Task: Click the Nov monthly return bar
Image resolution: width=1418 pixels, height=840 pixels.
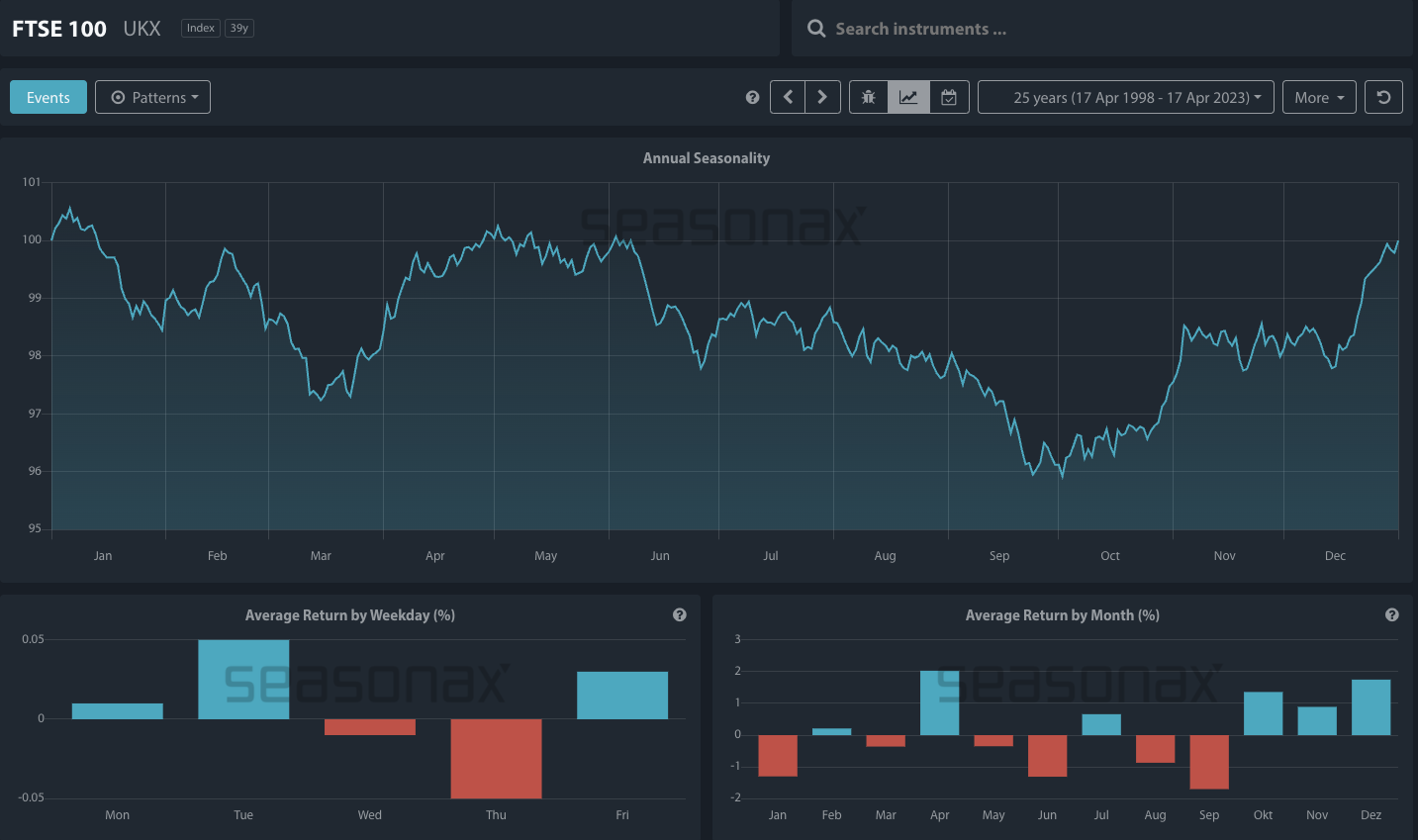Action: [1317, 721]
